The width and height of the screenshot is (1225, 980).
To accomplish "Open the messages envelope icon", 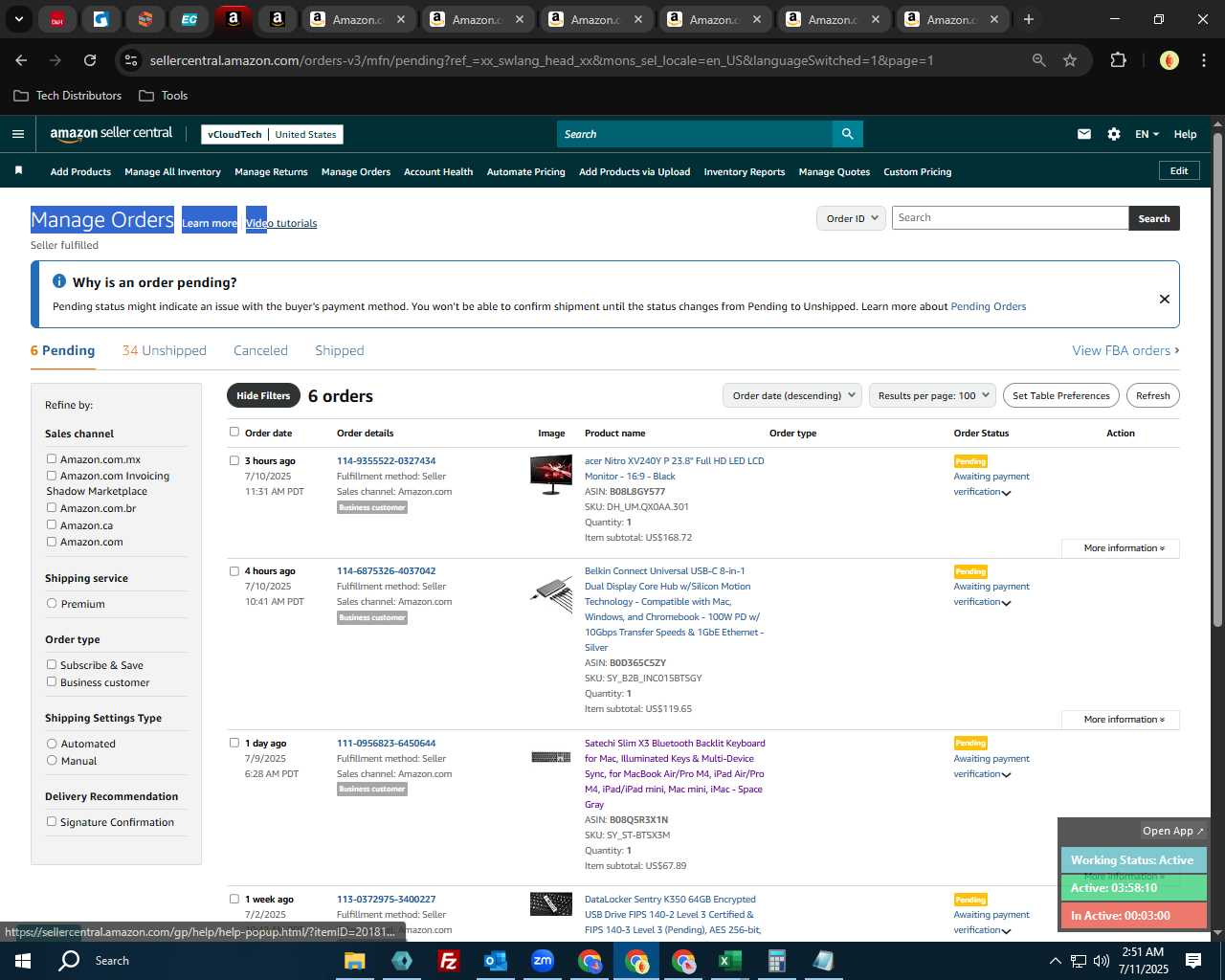I will 1084,134.
